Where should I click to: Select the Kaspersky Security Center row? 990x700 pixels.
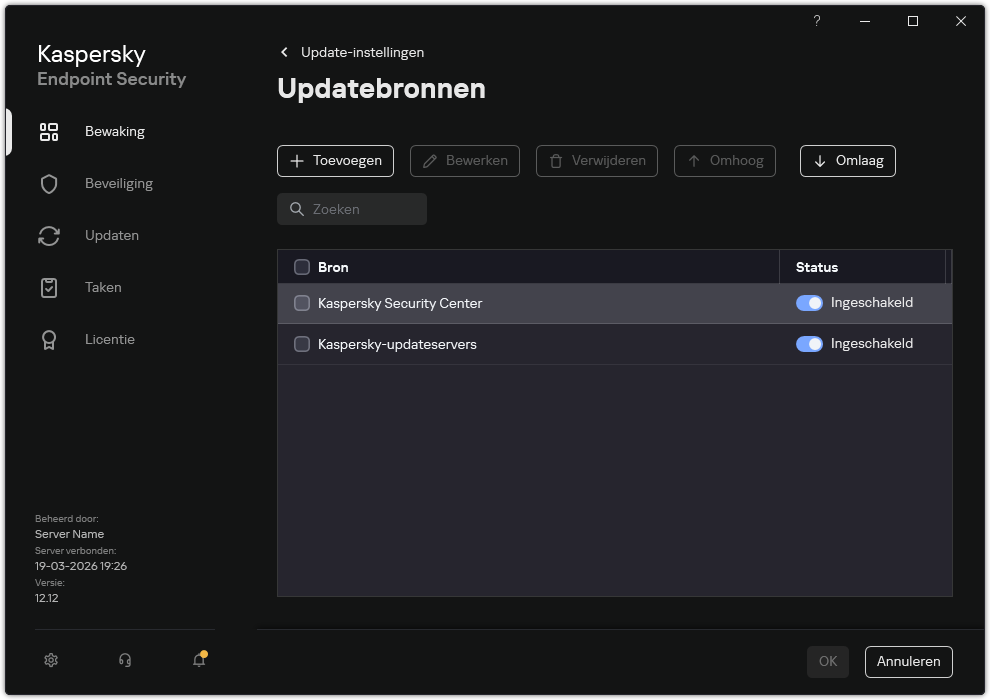(x=450, y=302)
